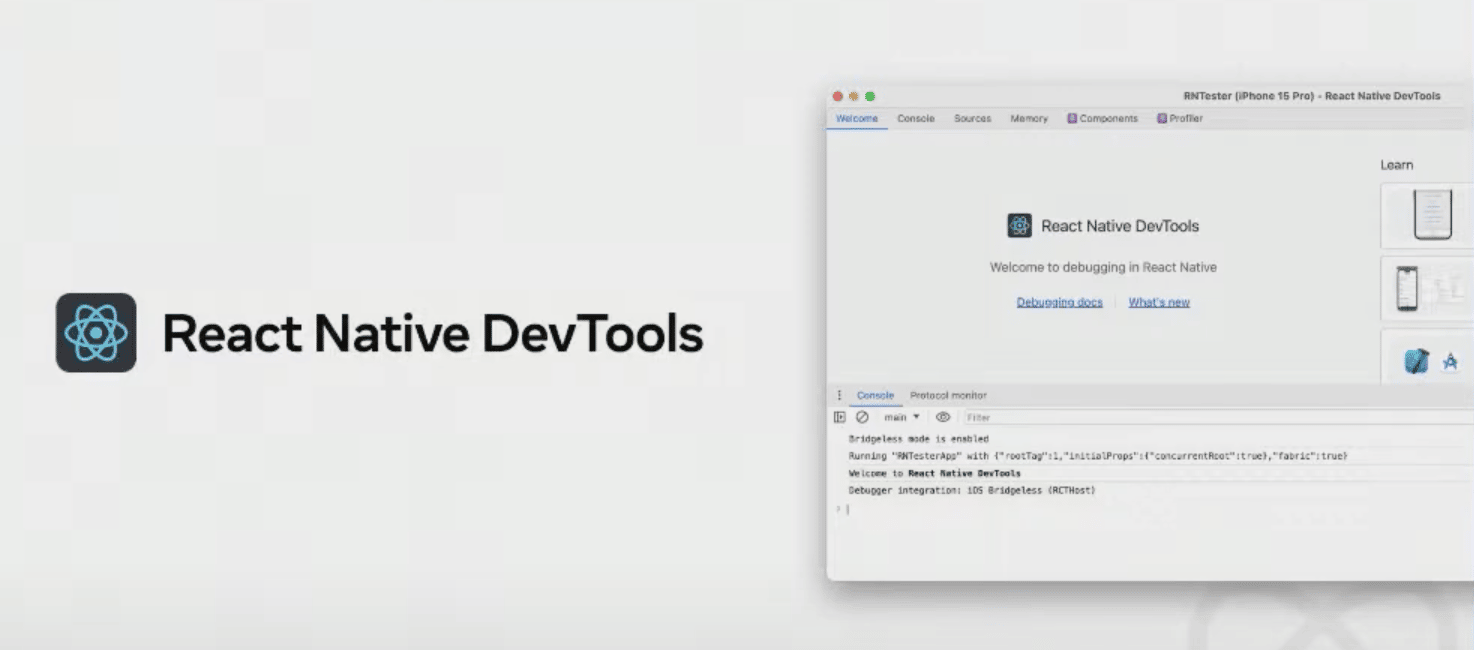The width and height of the screenshot is (1474, 650).
Task: Open the What's new link
Action: pos(1159,302)
